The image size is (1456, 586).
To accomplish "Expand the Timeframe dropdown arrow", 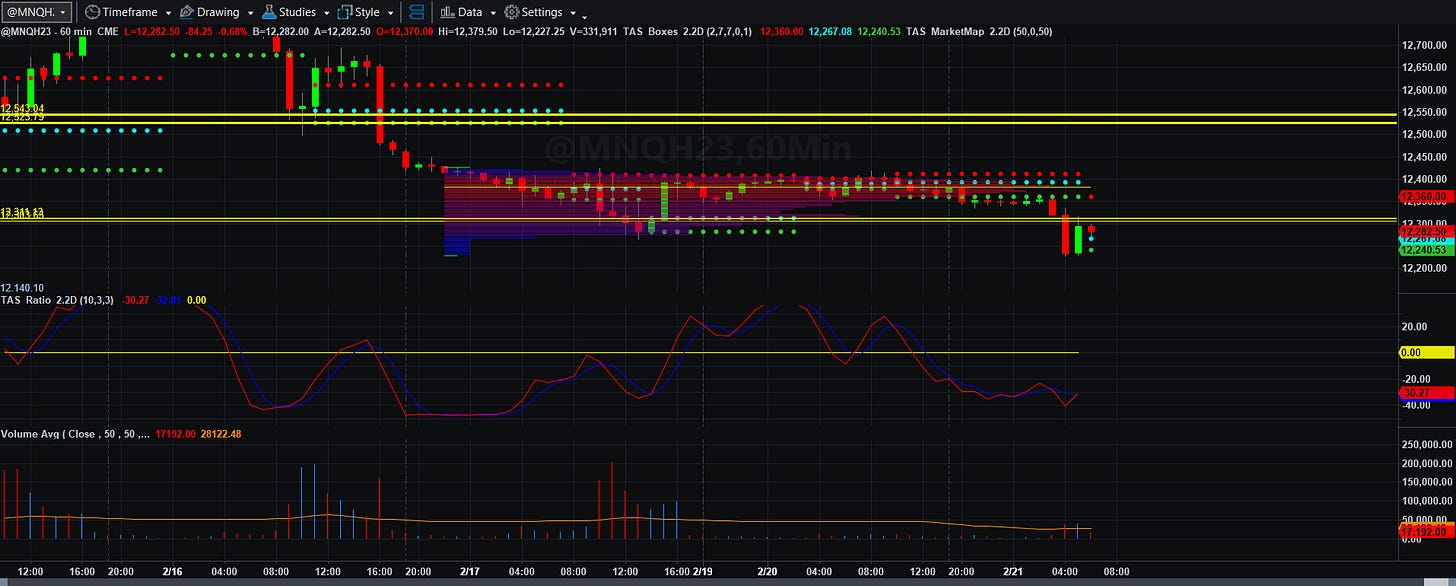I will (167, 13).
